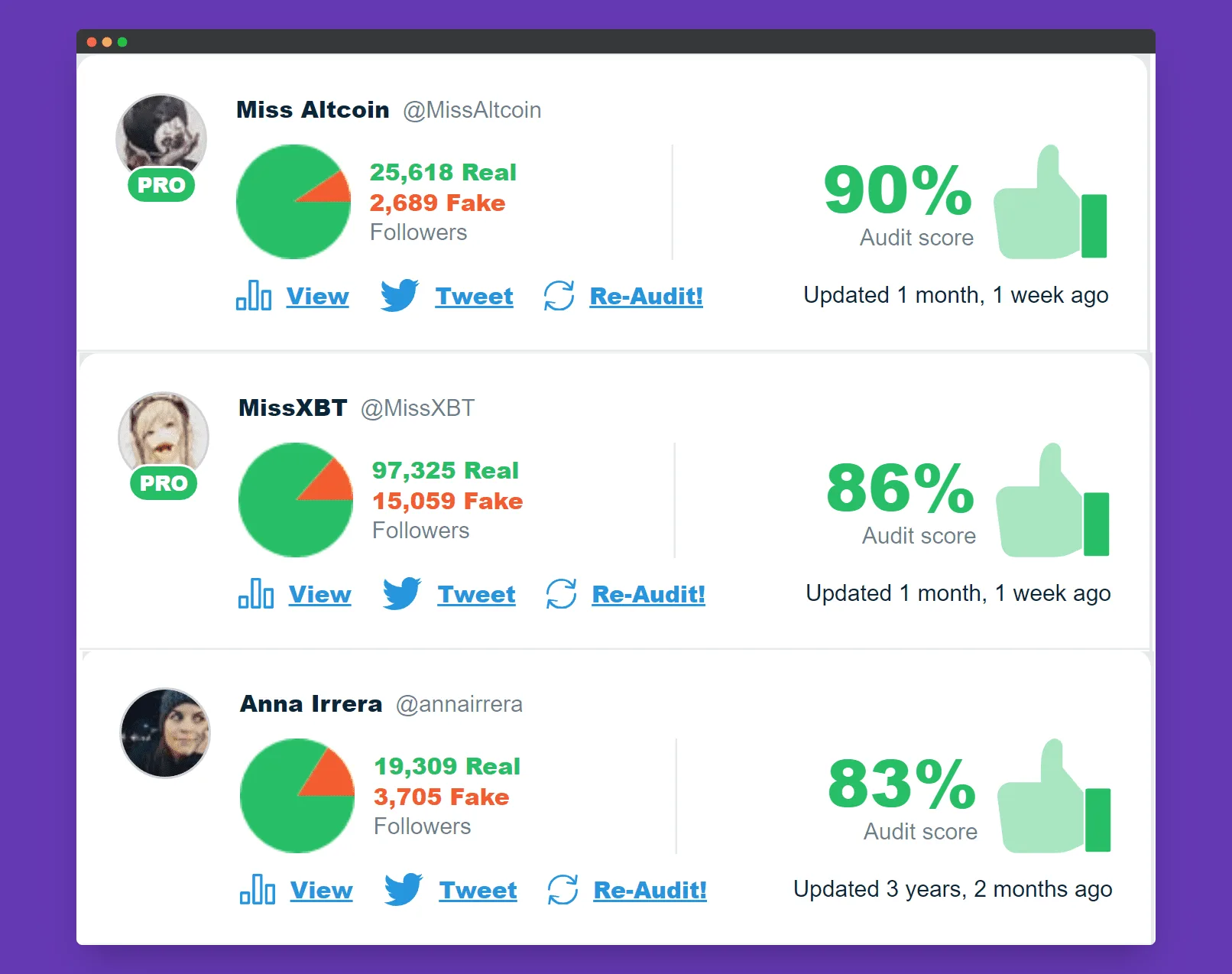1232x974 pixels.
Task: Select the Twitter bird icon on Anna Irrera's row
Action: click(402, 890)
